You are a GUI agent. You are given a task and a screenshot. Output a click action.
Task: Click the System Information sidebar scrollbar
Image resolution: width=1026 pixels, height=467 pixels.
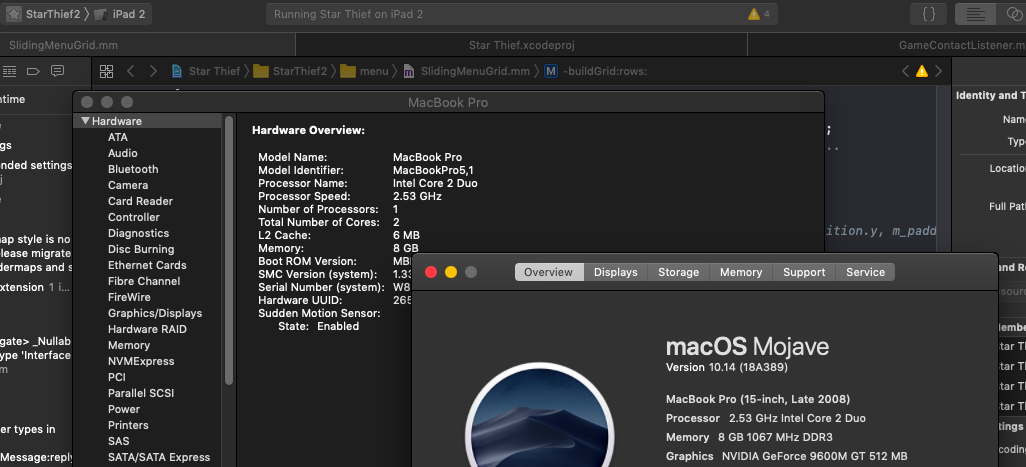[x=229, y=250]
